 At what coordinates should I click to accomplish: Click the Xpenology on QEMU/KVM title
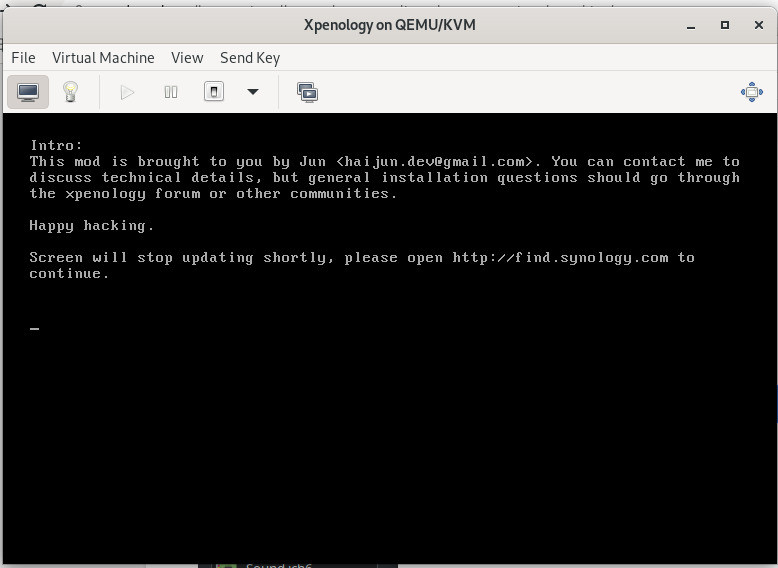click(389, 25)
